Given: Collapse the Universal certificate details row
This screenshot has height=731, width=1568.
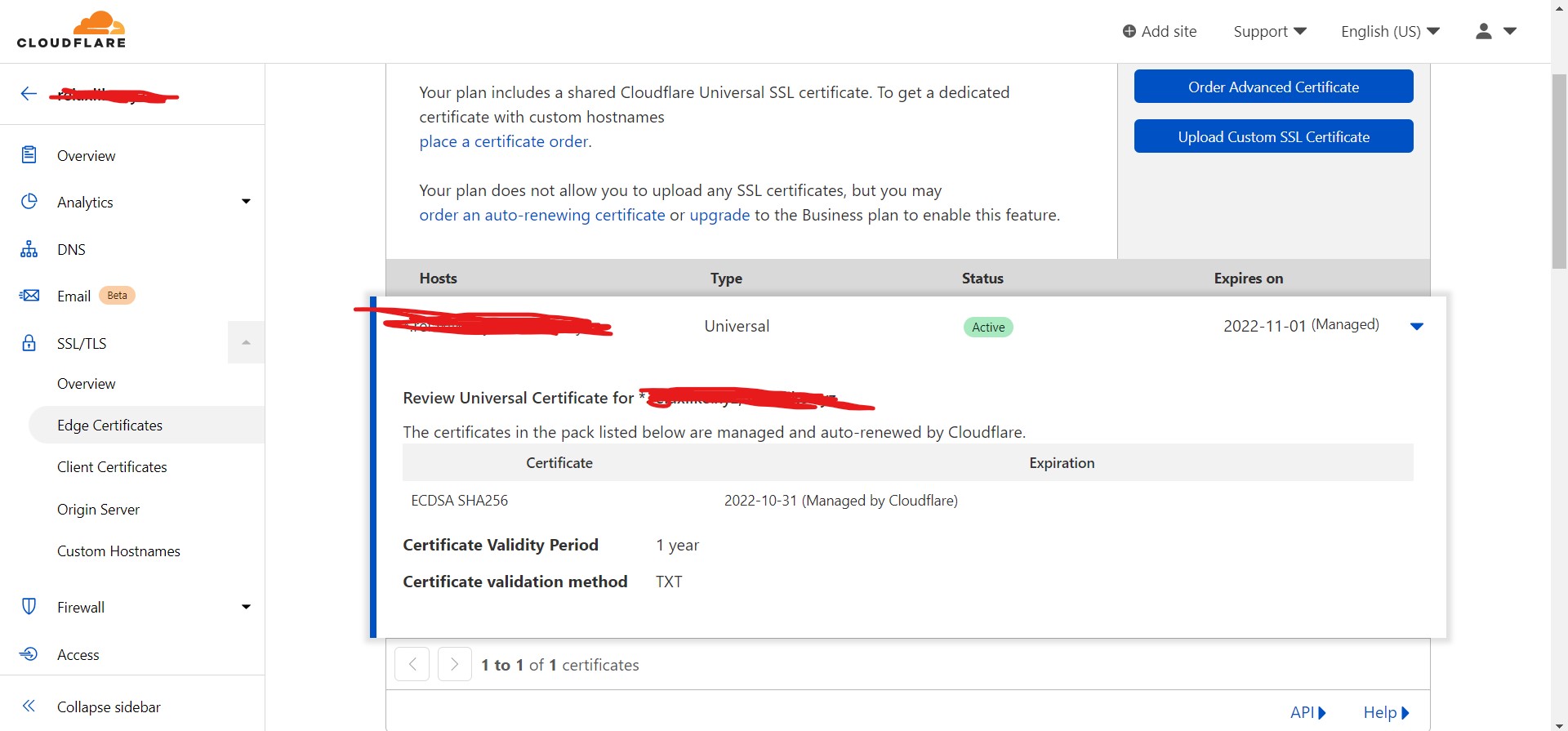Looking at the screenshot, I should coord(1417,327).
